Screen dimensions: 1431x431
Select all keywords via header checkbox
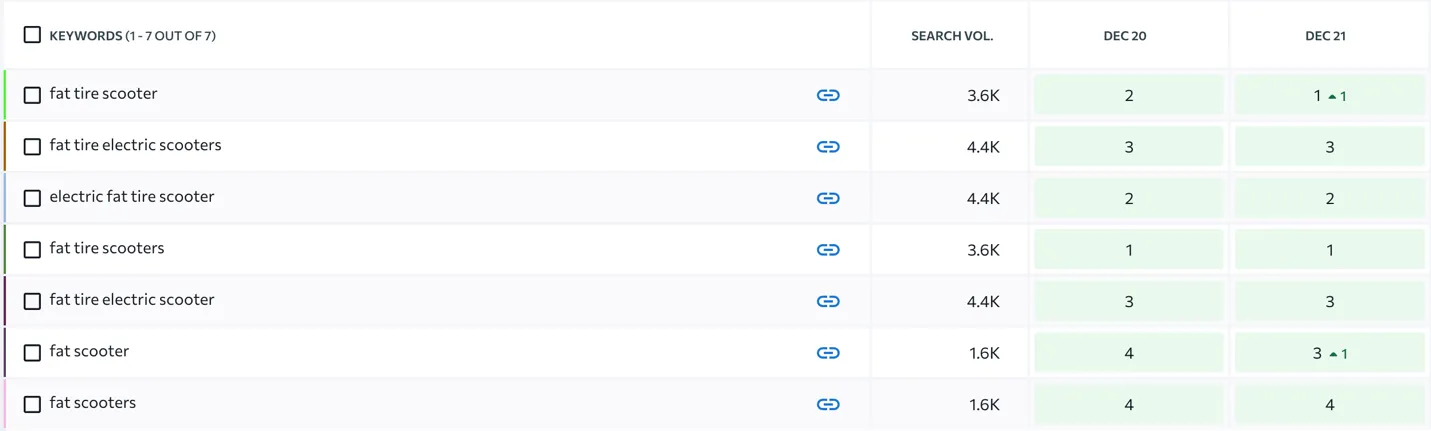[x=32, y=35]
